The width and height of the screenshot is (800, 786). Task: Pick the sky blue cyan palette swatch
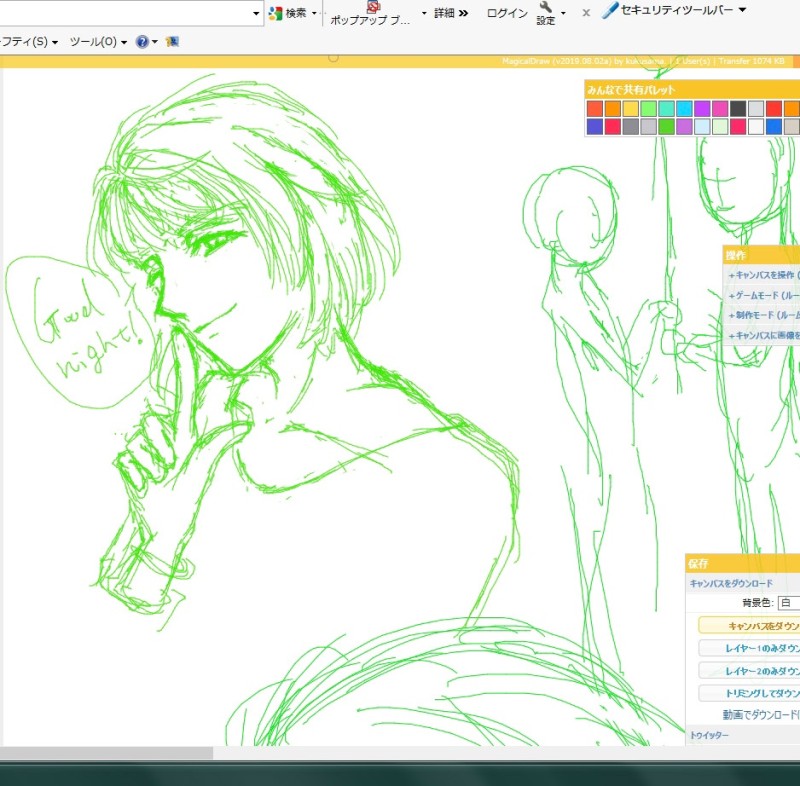tap(684, 108)
